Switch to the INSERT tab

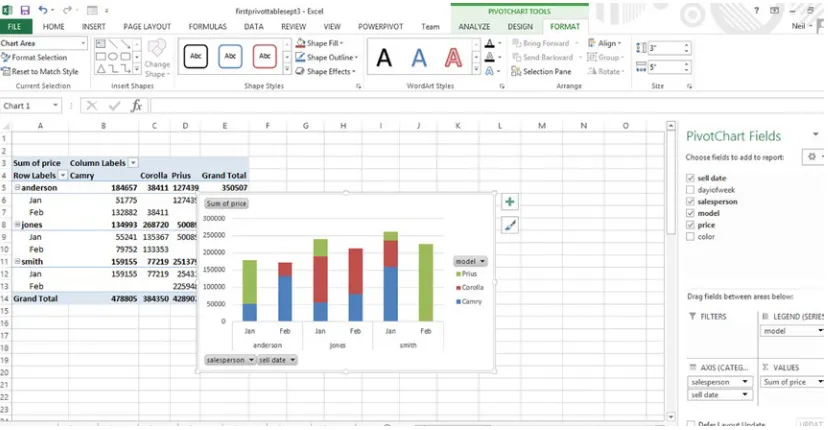[x=93, y=26]
